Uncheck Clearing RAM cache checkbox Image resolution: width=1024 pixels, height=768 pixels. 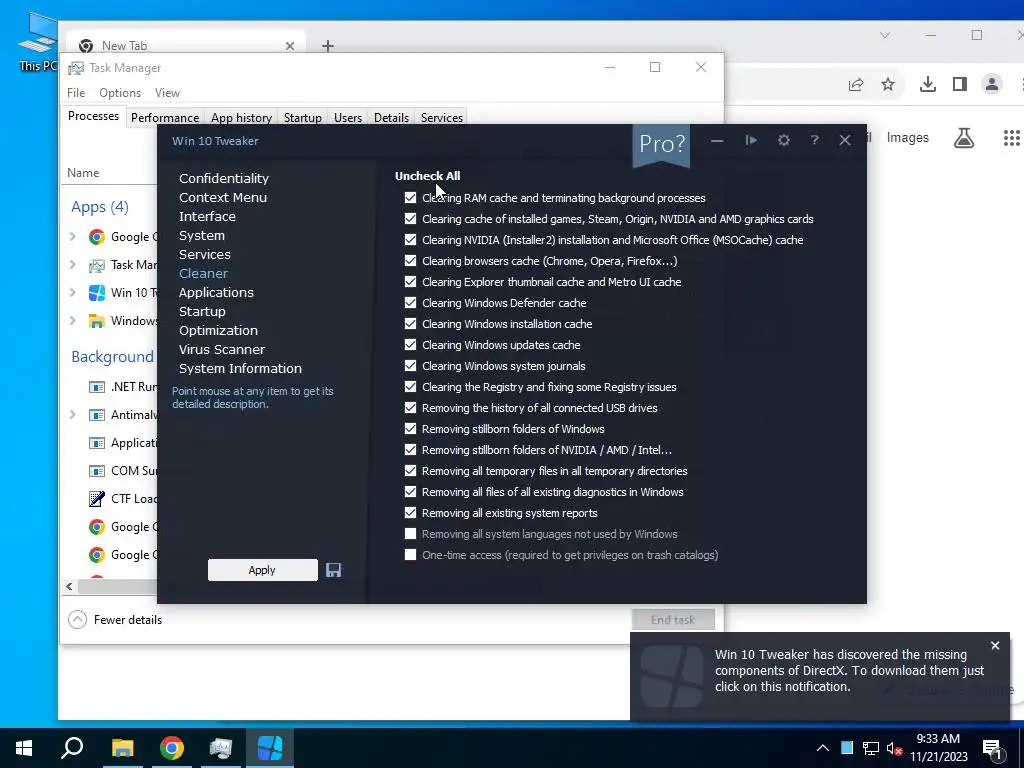click(x=410, y=197)
